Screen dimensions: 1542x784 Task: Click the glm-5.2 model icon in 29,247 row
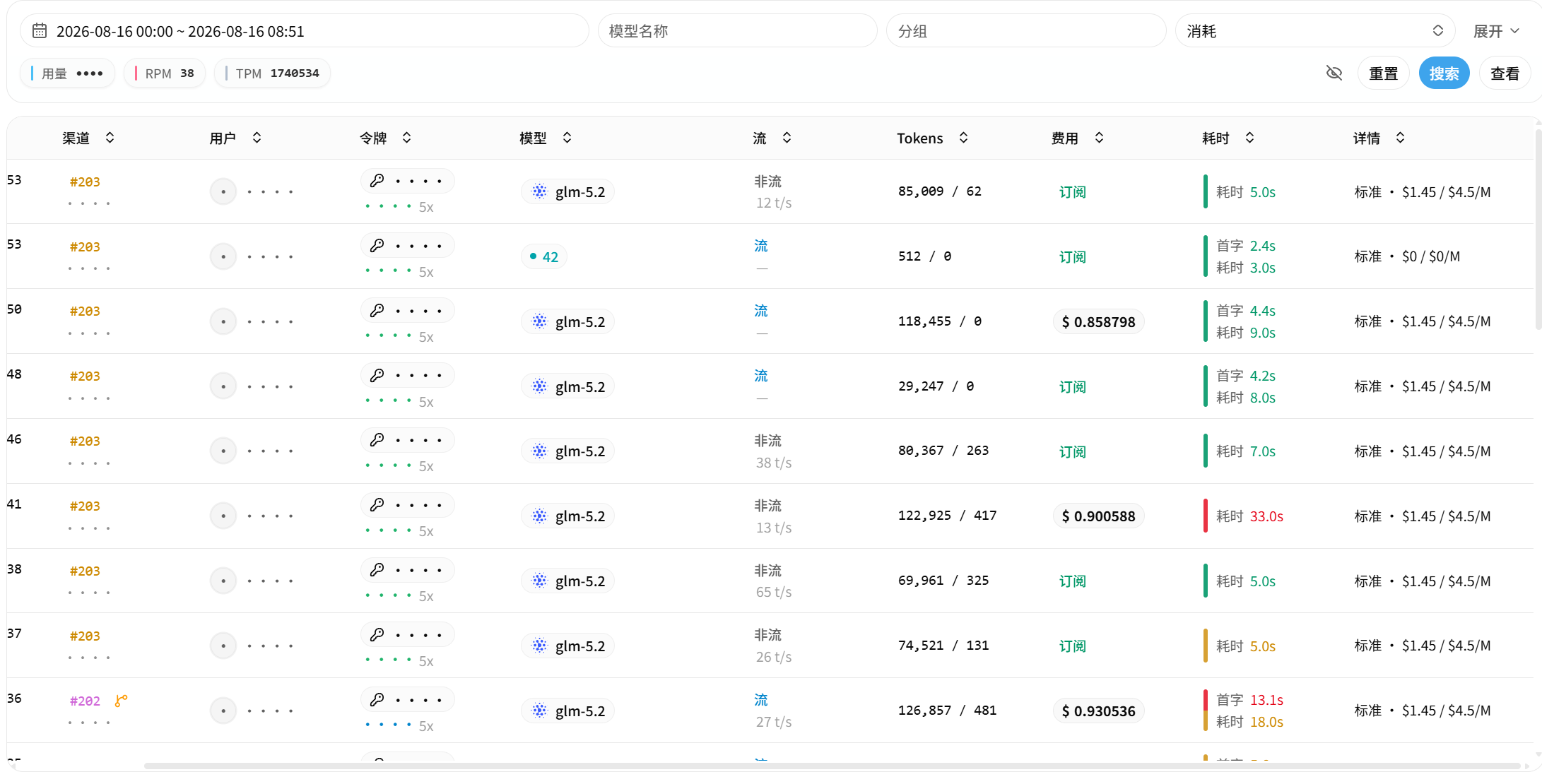(x=540, y=386)
